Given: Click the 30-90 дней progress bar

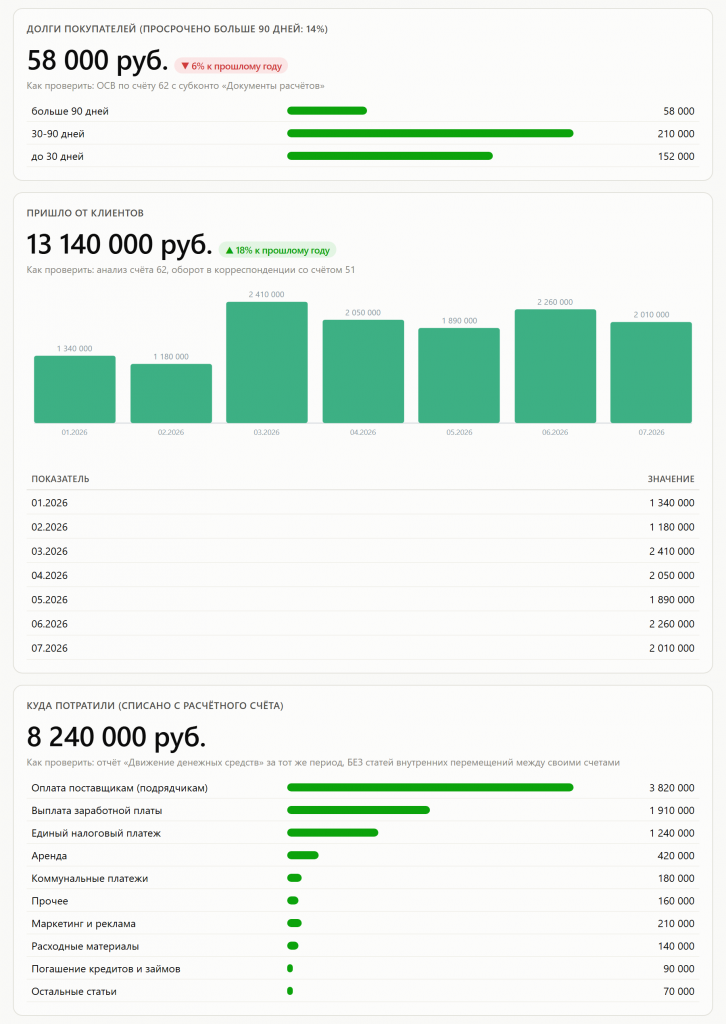Looking at the screenshot, I should (430, 133).
